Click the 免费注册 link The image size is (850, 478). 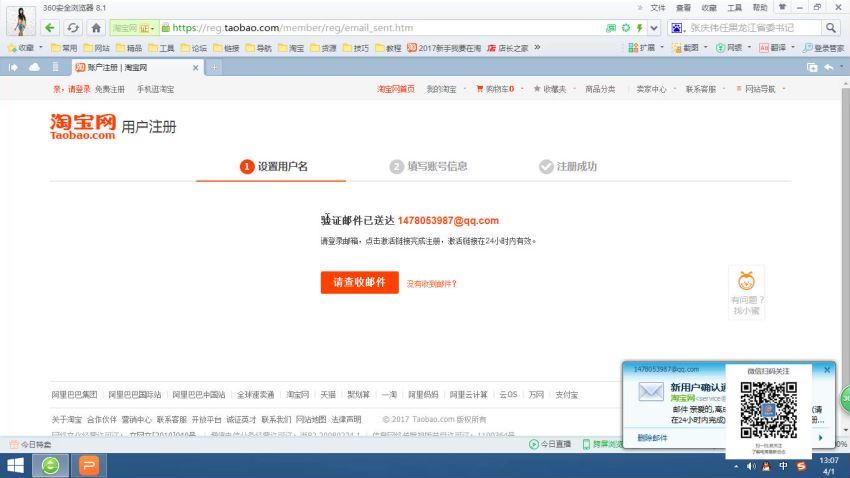[110, 89]
